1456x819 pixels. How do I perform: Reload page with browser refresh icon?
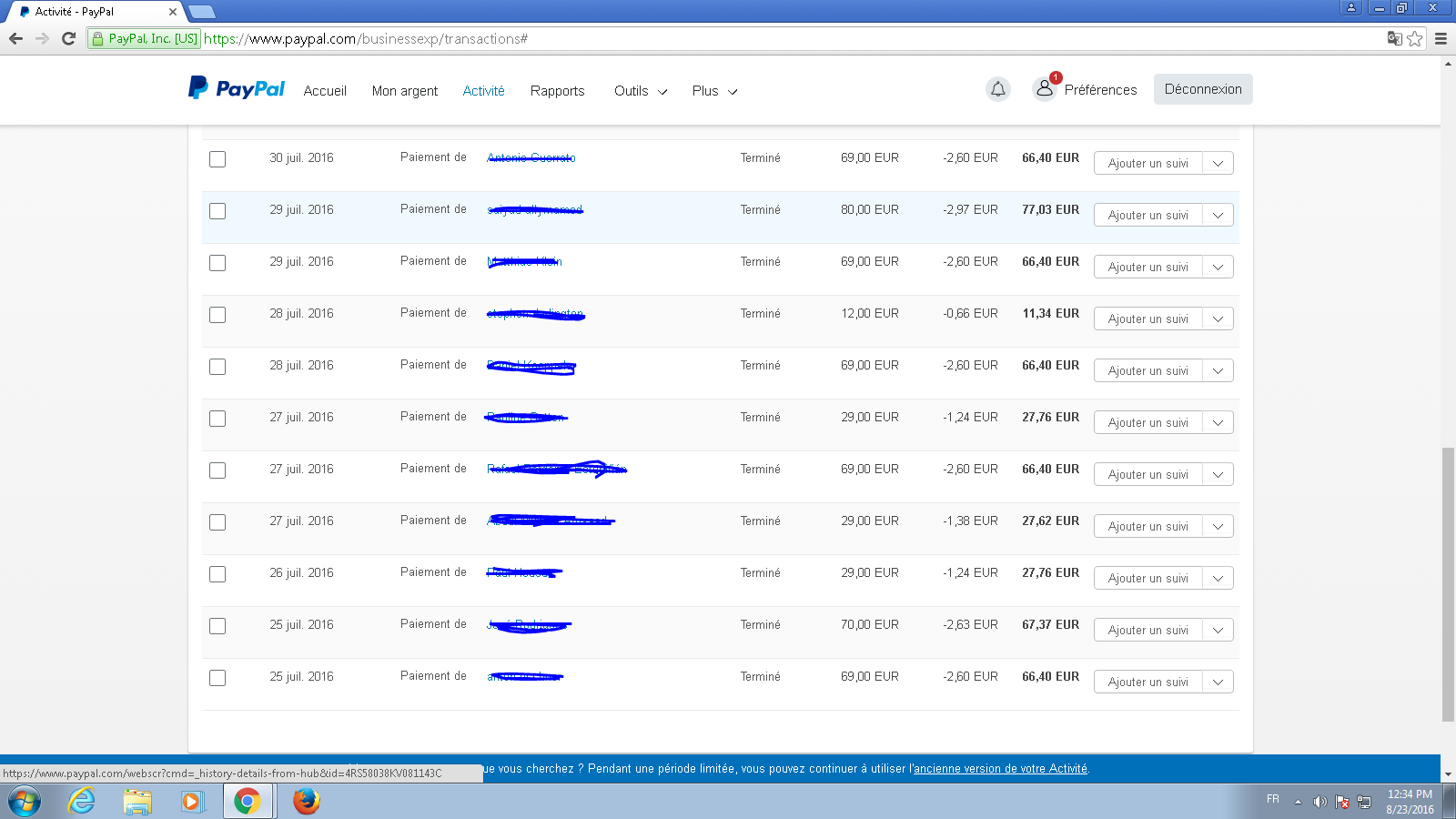[68, 38]
